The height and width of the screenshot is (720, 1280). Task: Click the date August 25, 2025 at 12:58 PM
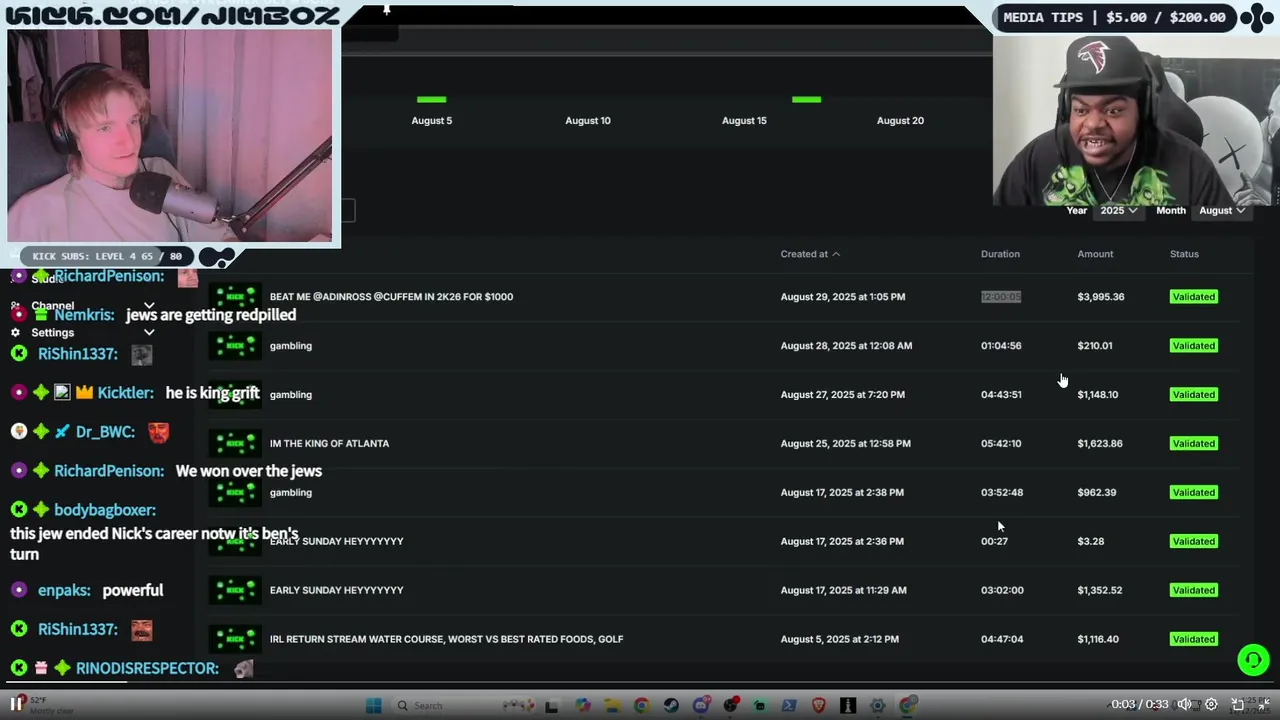(x=846, y=443)
